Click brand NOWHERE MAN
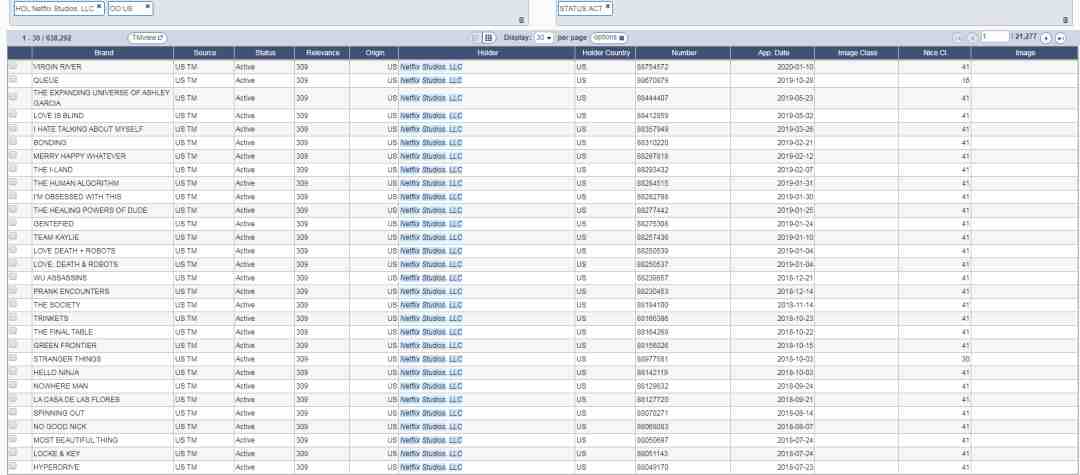The width and height of the screenshot is (1080, 475). (61, 386)
